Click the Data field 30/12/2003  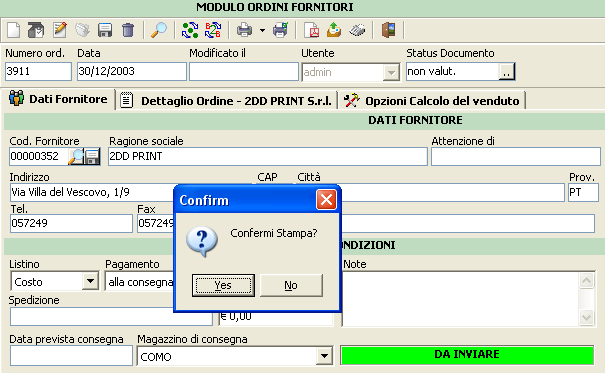(x=132, y=71)
